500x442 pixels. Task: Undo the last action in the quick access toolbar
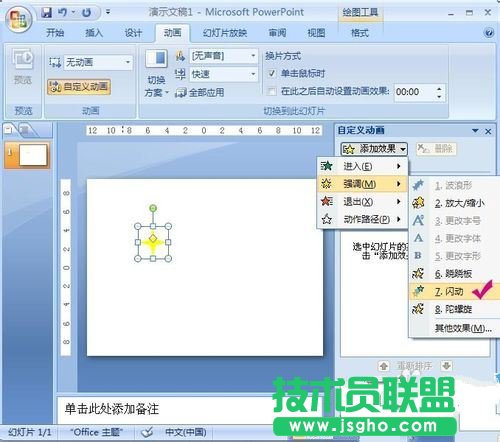(x=62, y=13)
